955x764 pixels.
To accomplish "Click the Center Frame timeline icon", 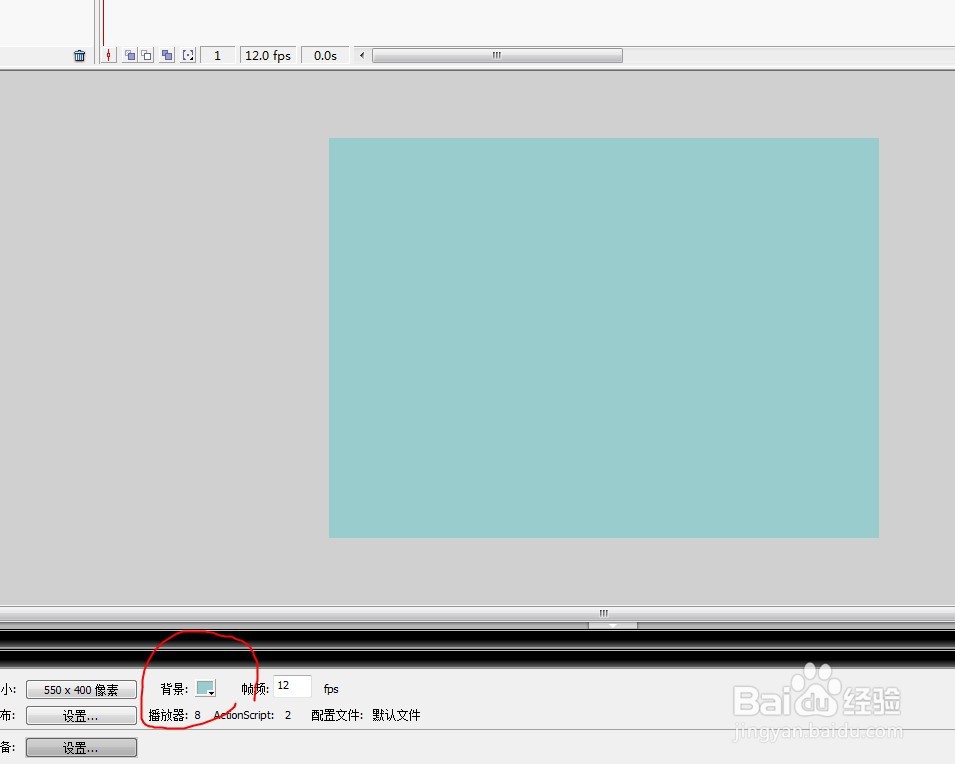I will click(108, 55).
